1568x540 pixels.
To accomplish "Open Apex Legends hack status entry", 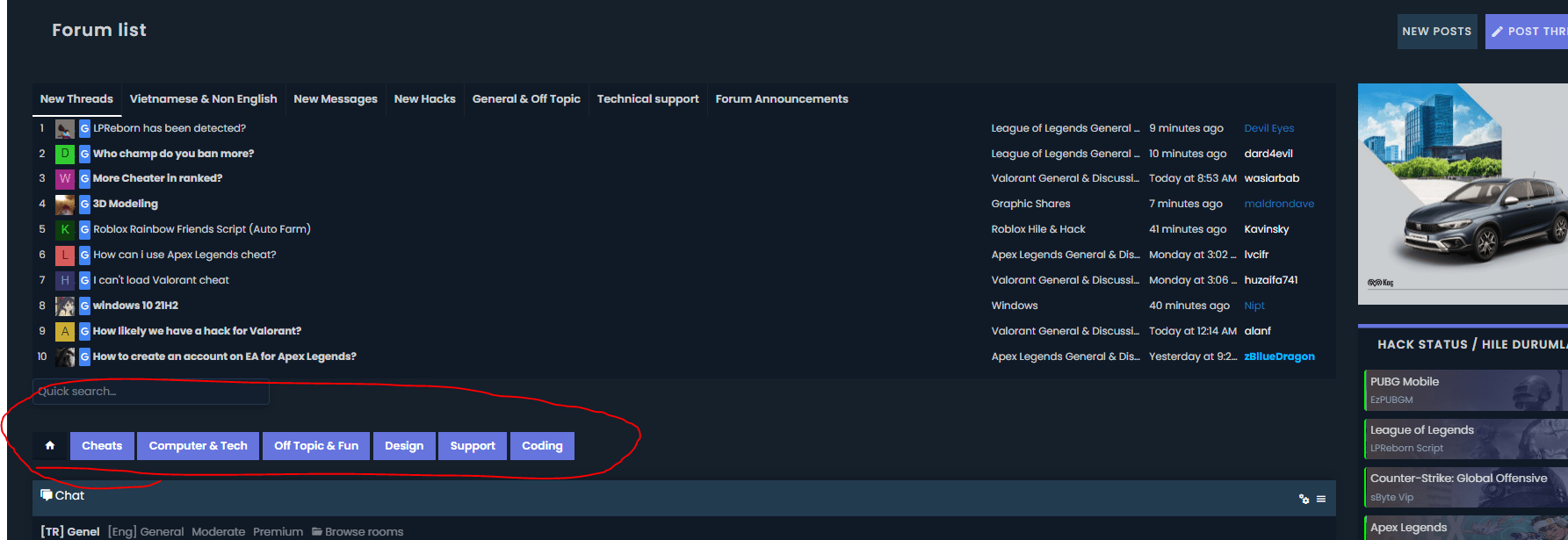I will (1465, 528).
